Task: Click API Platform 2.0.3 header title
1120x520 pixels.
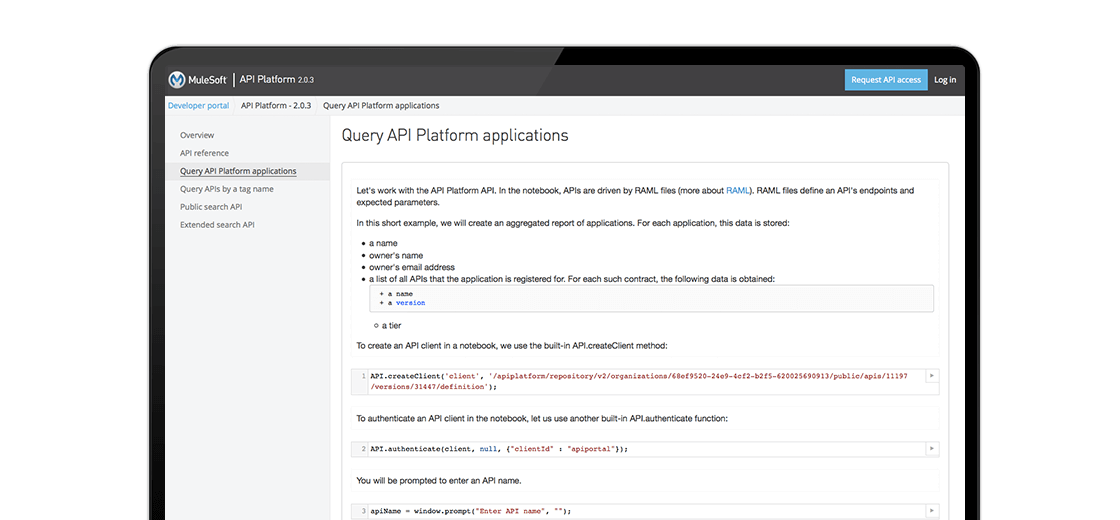Action: [x=277, y=80]
